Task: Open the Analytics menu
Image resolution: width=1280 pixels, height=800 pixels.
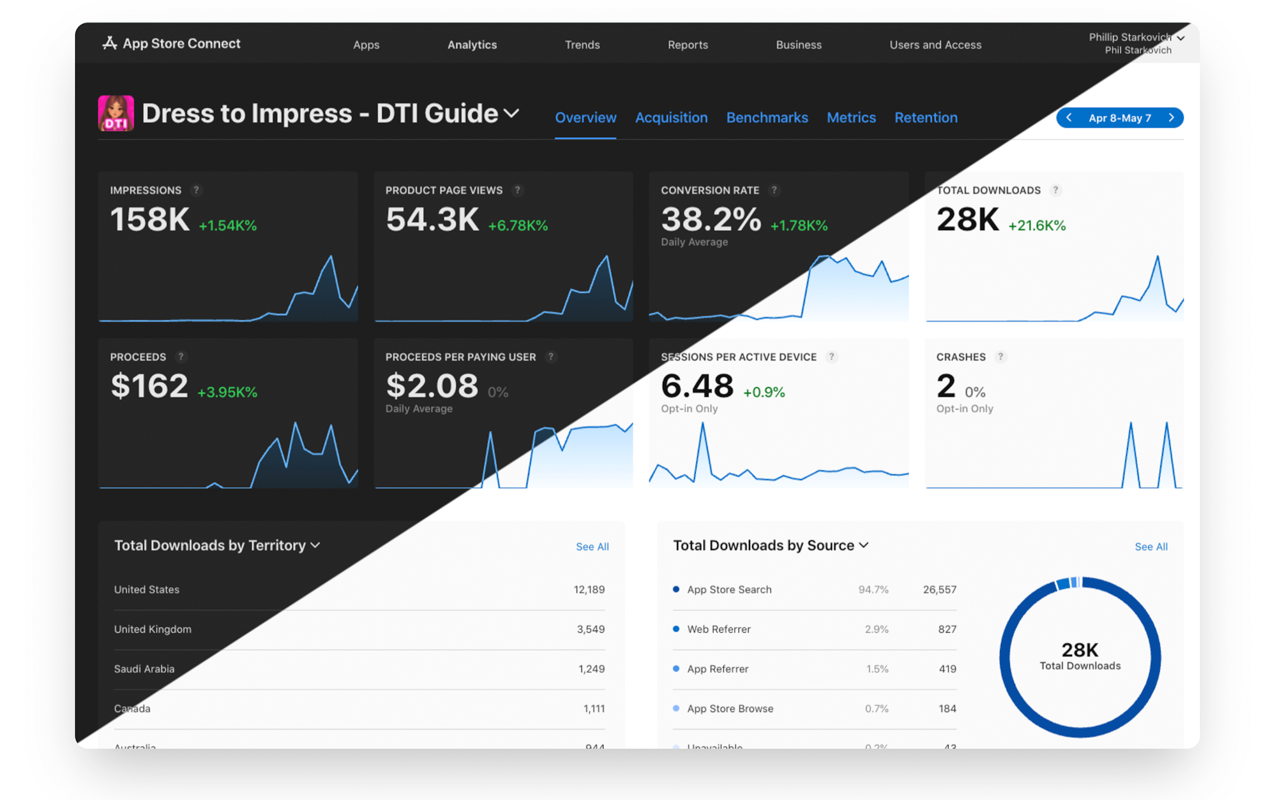Action: (x=472, y=45)
